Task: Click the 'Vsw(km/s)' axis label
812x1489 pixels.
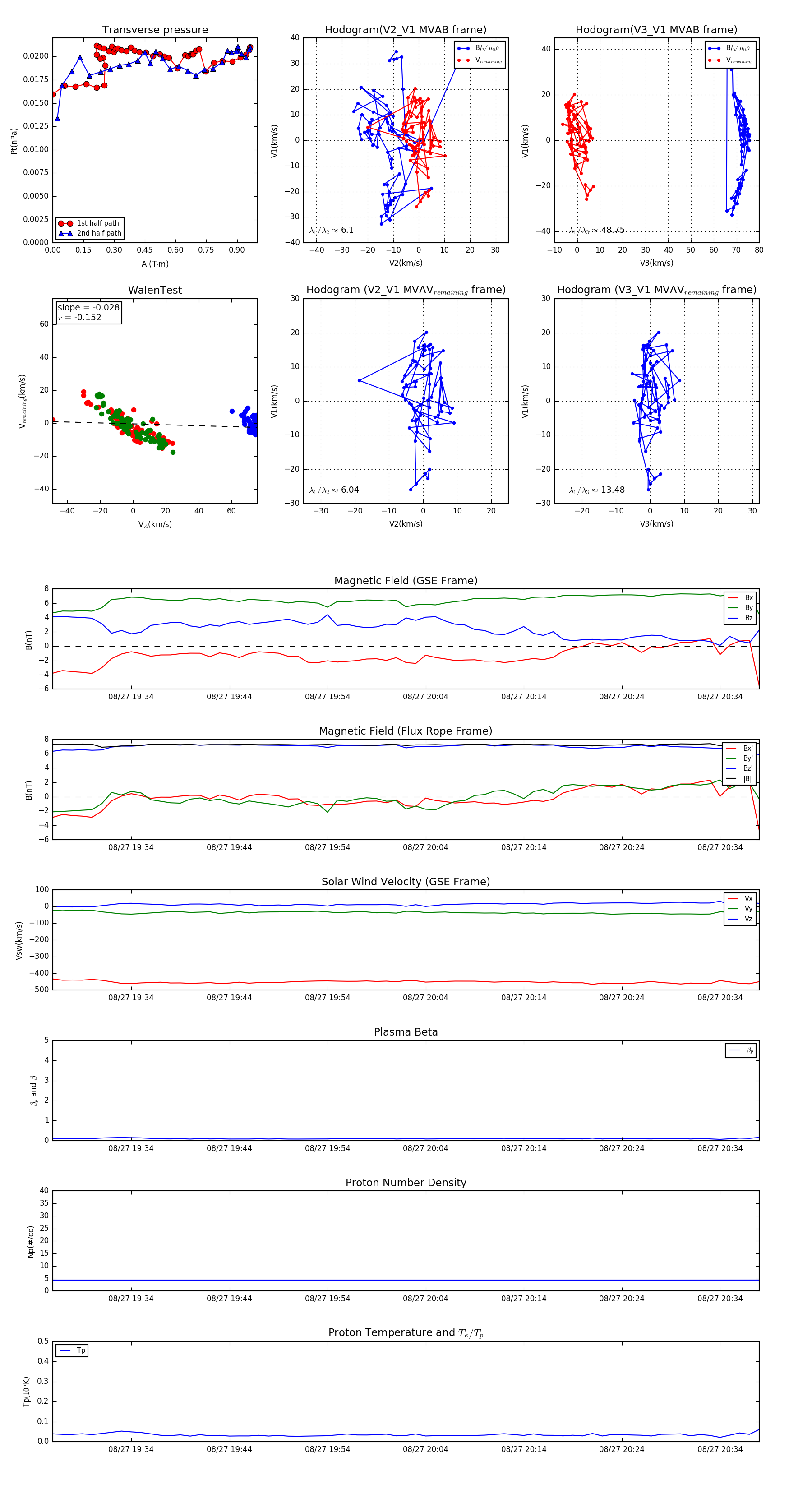Action: tap(19, 940)
